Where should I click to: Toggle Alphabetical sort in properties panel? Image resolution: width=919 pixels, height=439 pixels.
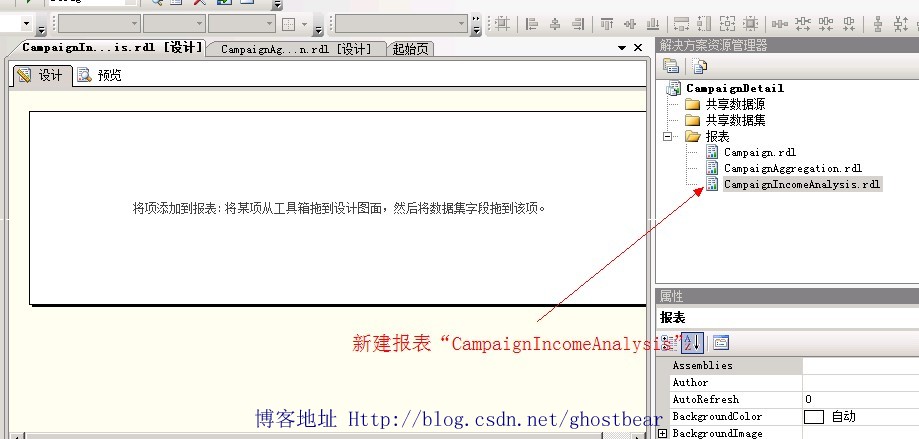coord(692,342)
